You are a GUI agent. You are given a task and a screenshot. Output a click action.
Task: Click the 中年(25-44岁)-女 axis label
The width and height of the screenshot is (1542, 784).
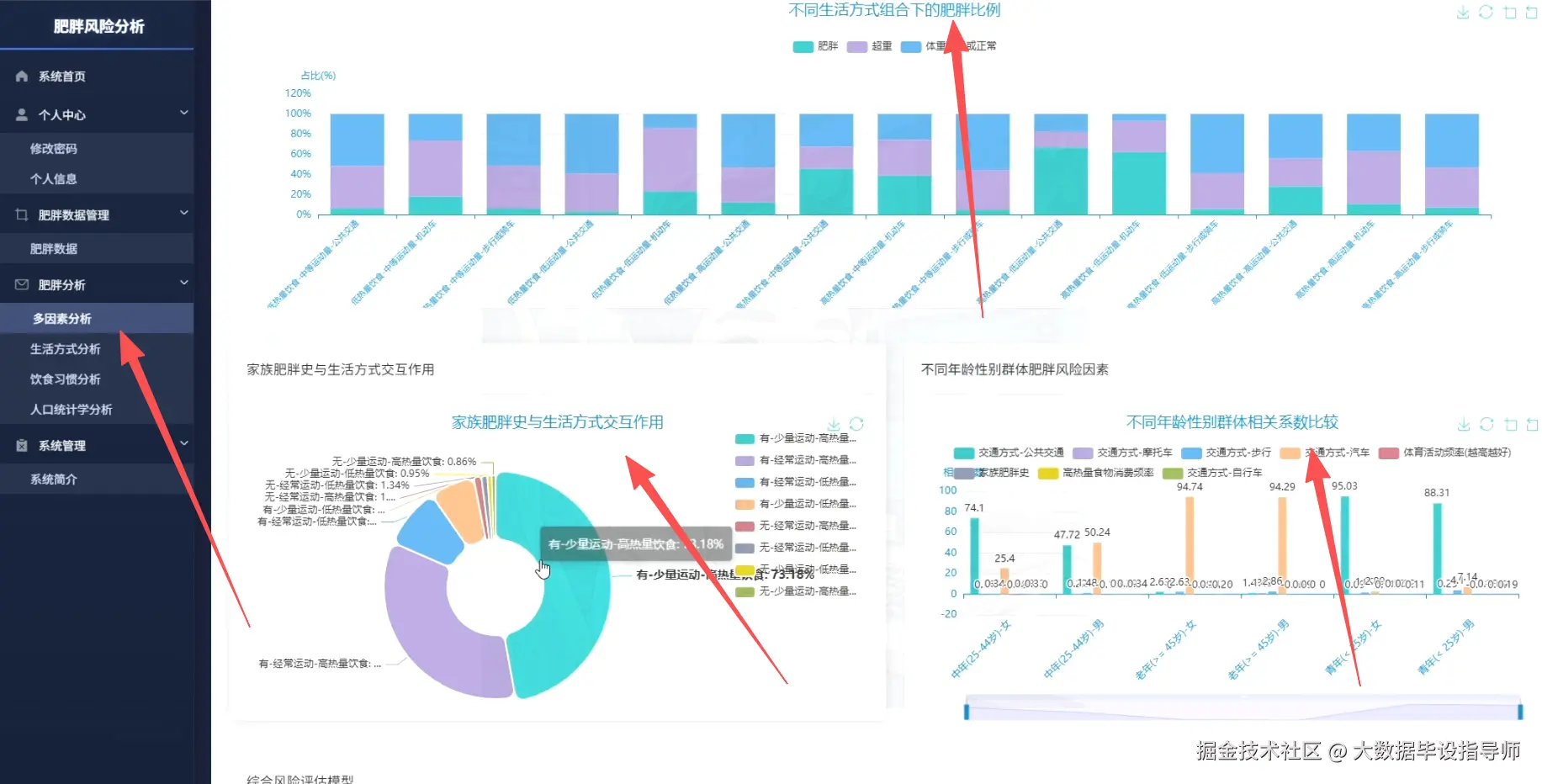pos(981,649)
